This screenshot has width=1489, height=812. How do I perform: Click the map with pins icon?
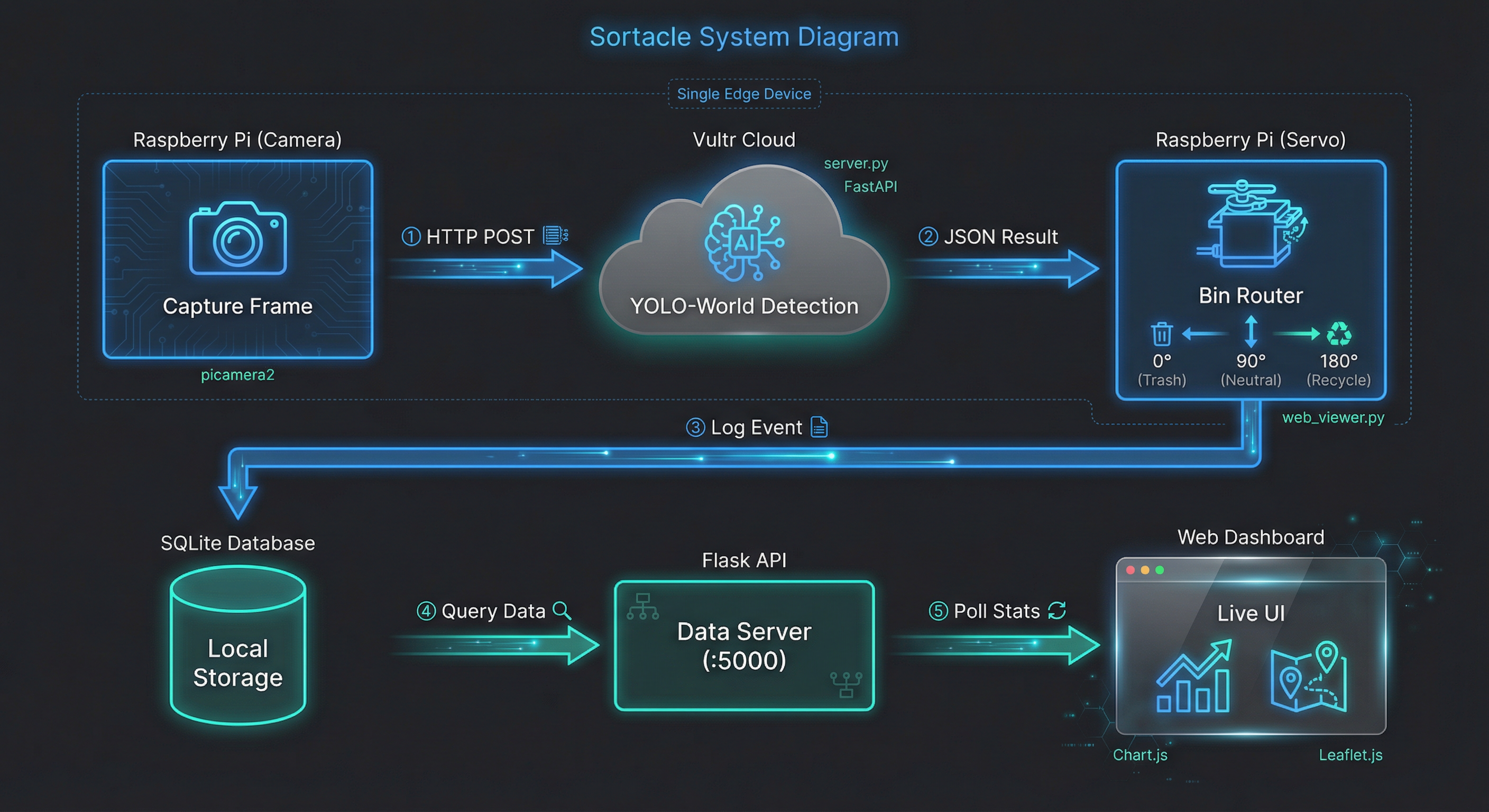coord(1309,676)
